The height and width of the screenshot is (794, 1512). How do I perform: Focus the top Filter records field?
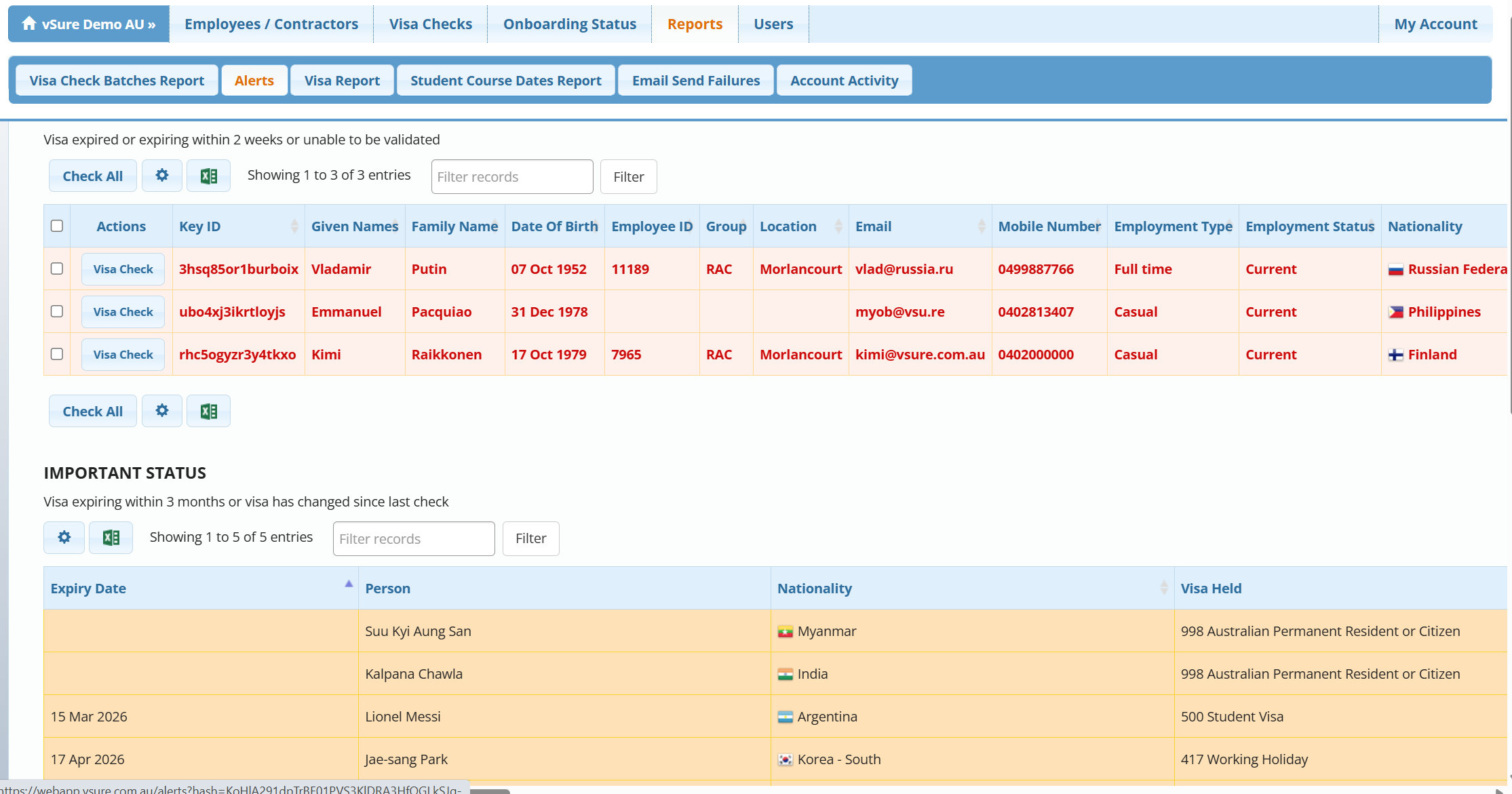pos(512,177)
